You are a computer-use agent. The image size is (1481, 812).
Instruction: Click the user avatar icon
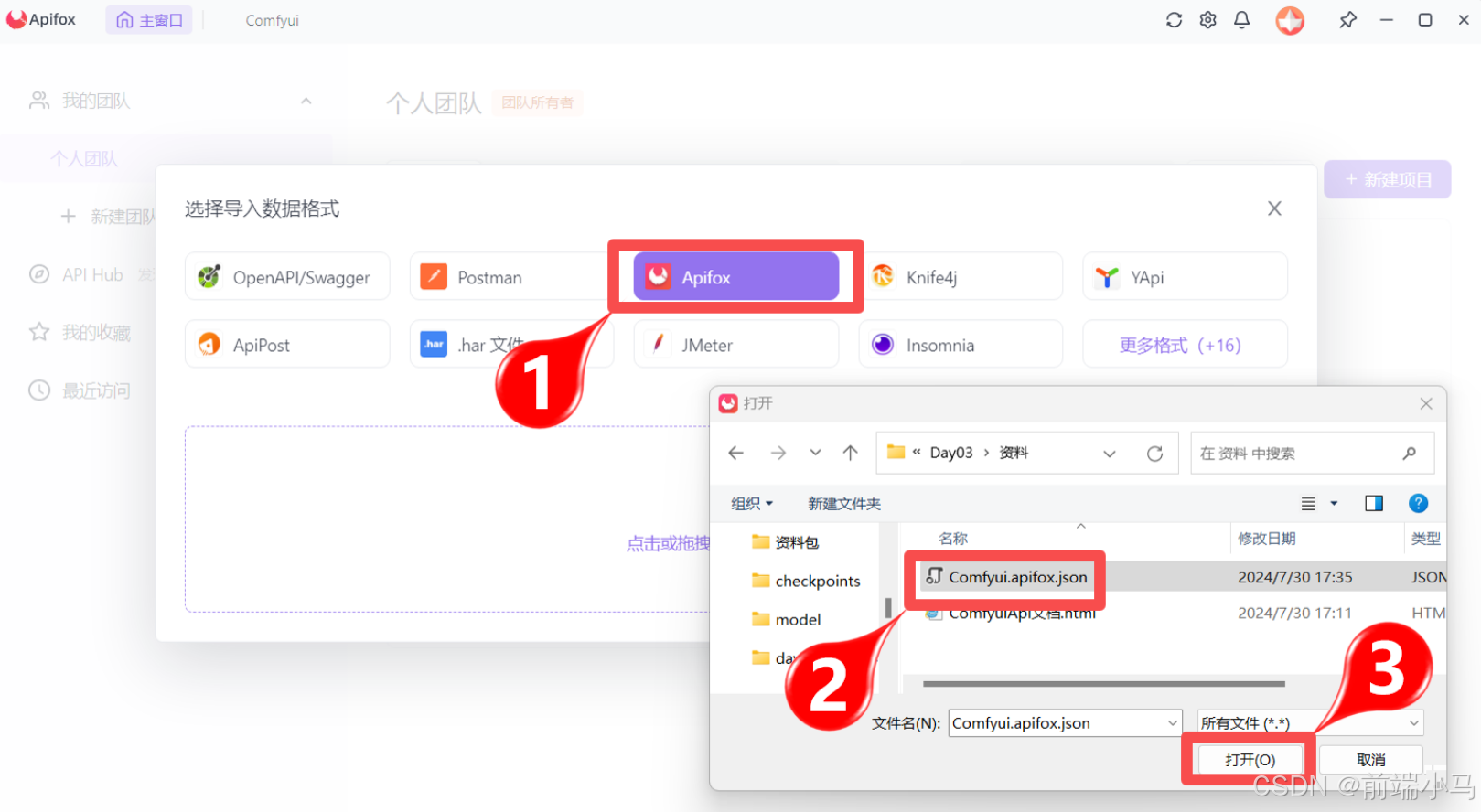1290,20
